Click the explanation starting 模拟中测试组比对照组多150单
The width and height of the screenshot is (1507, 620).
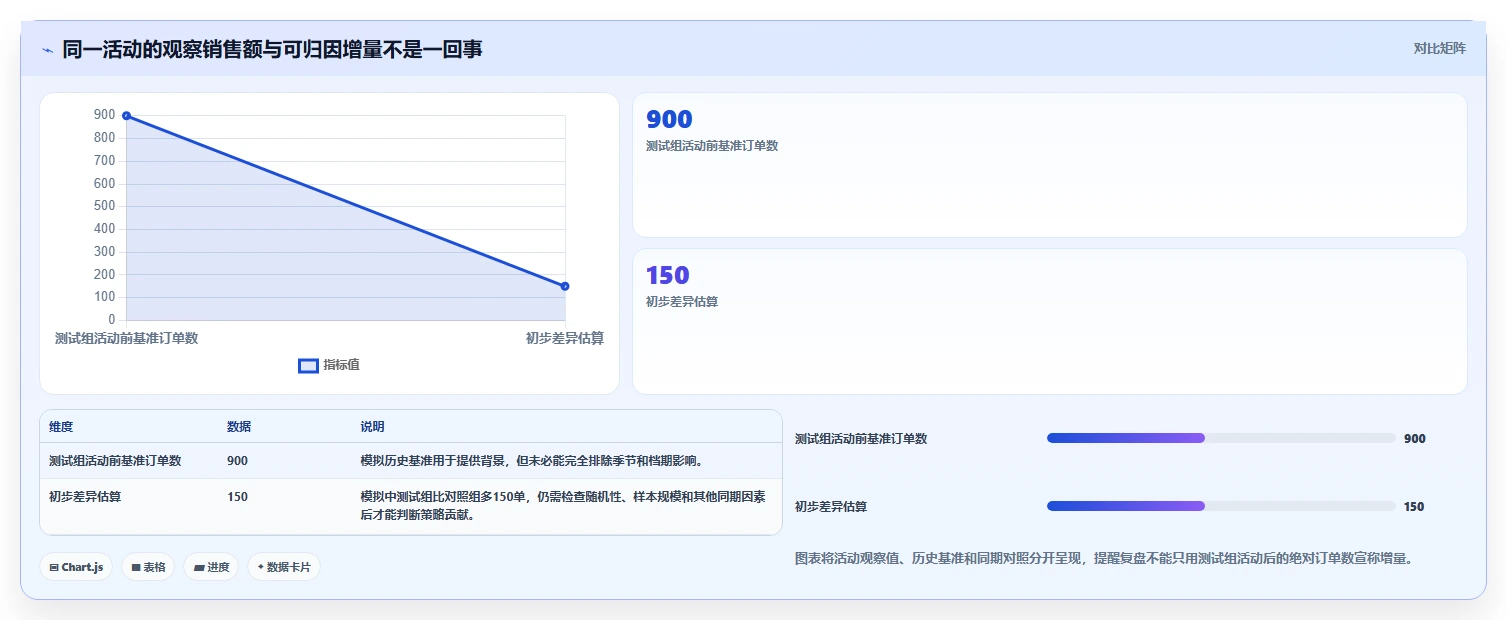point(563,506)
